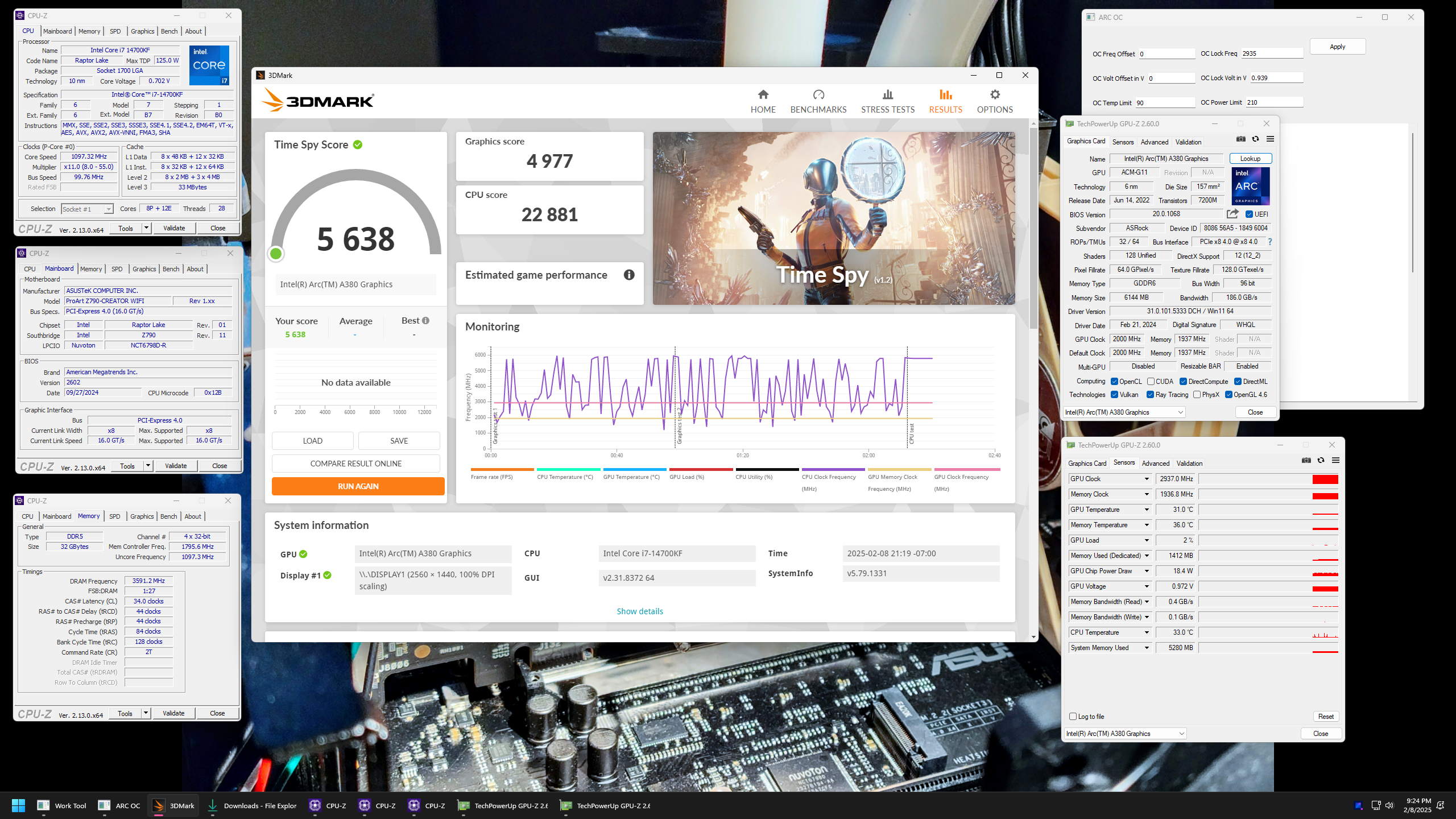Open About tab in bottom CPU-Z Memory window
1456x819 pixels.
pyautogui.click(x=193, y=516)
